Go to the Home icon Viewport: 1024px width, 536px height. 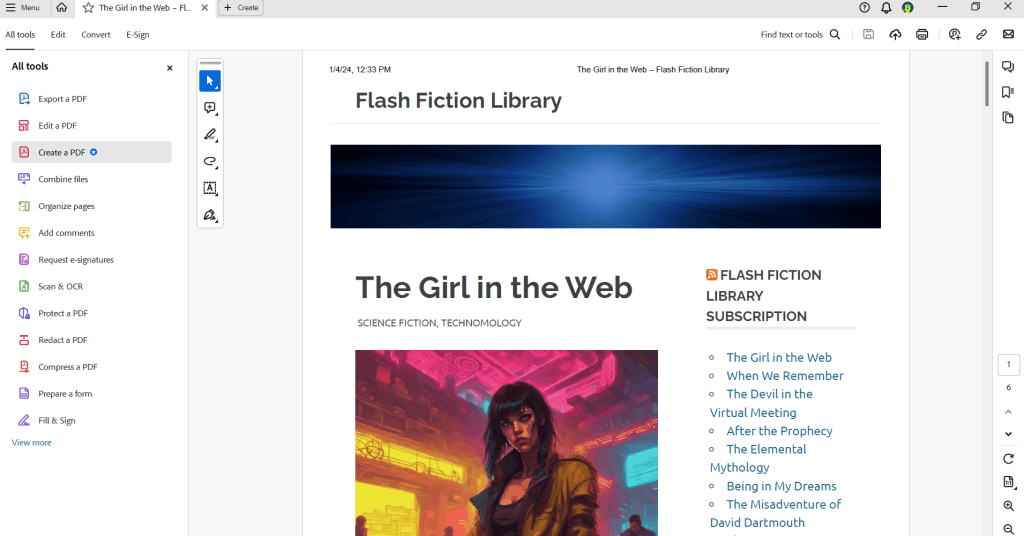61,8
